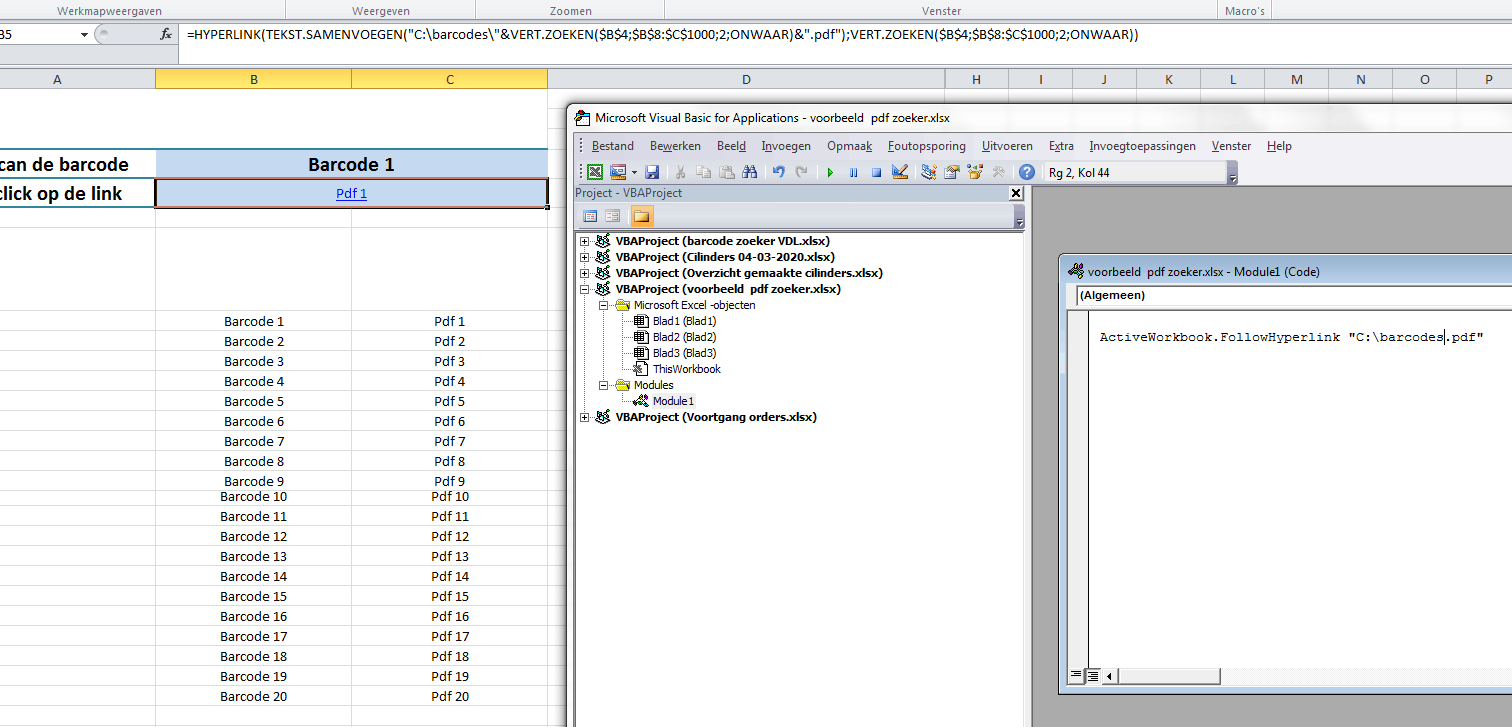1512x727 pixels.
Task: Open VBA Help with the question mark icon
Action: tap(1026, 172)
